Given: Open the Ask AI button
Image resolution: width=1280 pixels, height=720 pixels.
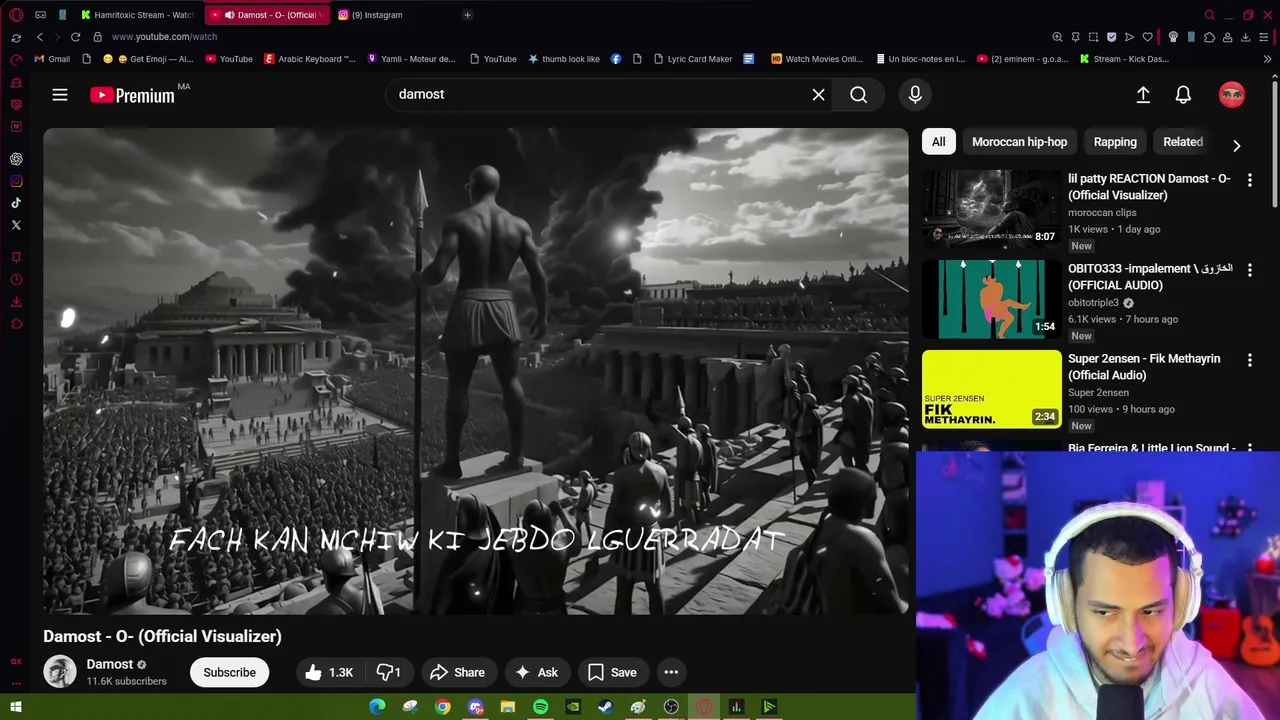Looking at the screenshot, I should 537,672.
